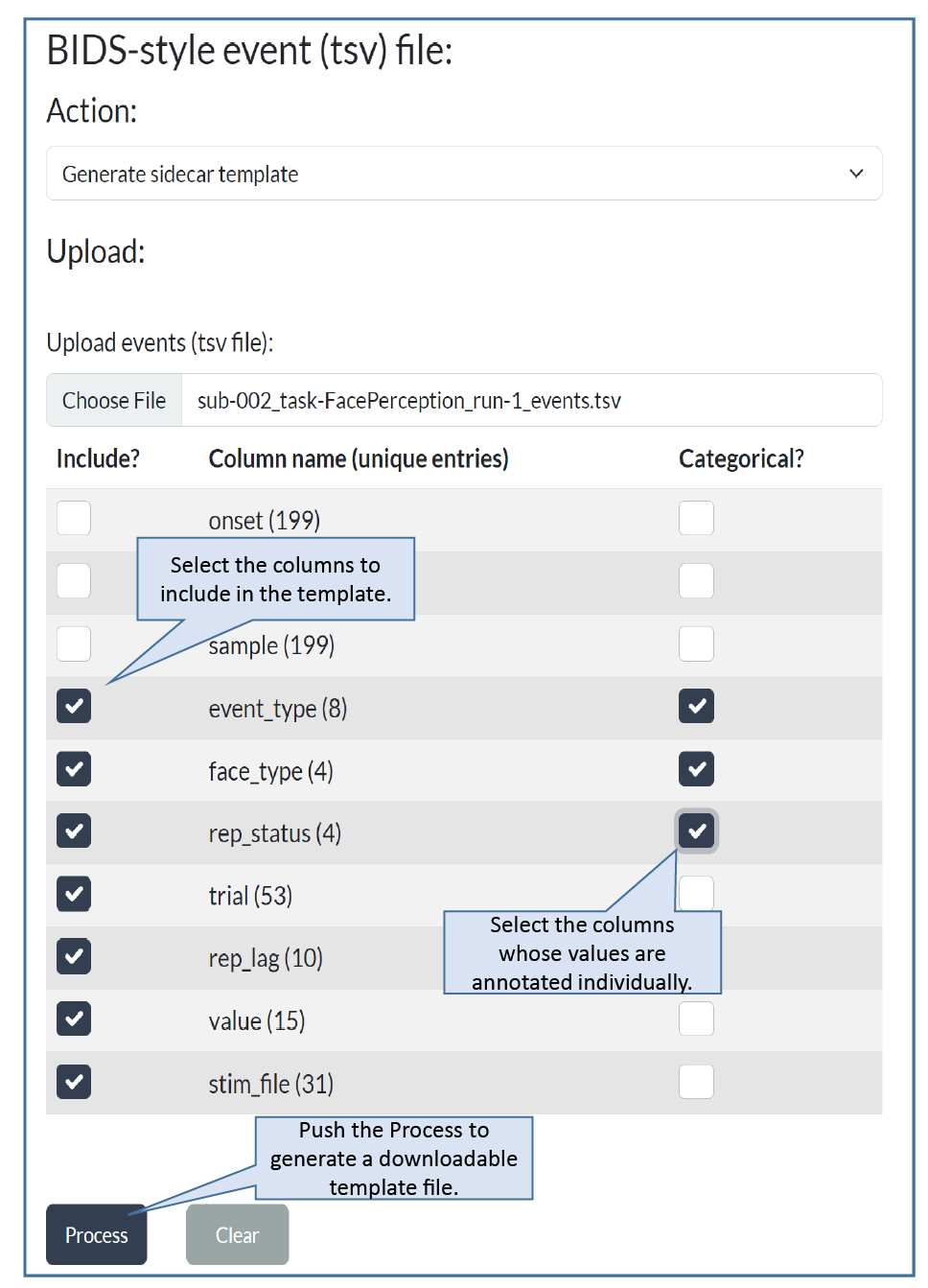
Task: Uncheck Include for rep_lag column
Action: pyautogui.click(x=74, y=956)
